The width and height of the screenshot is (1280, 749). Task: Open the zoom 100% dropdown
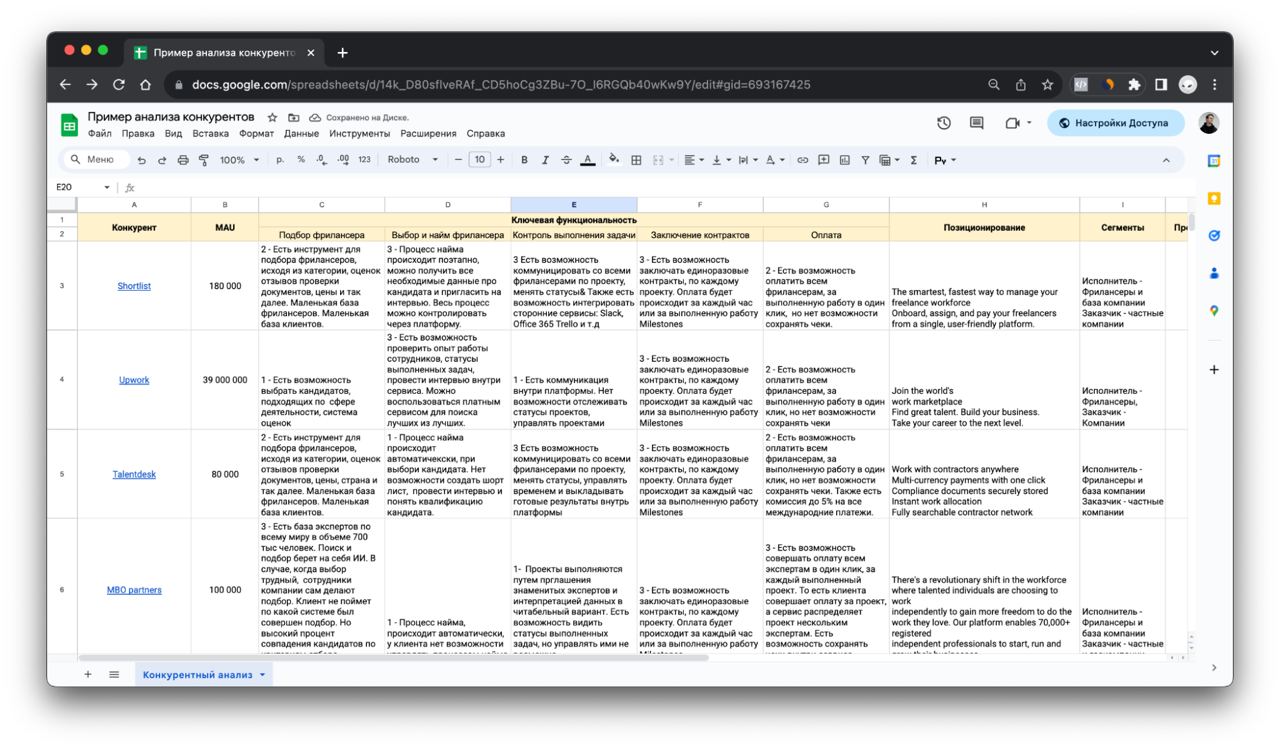(x=239, y=160)
